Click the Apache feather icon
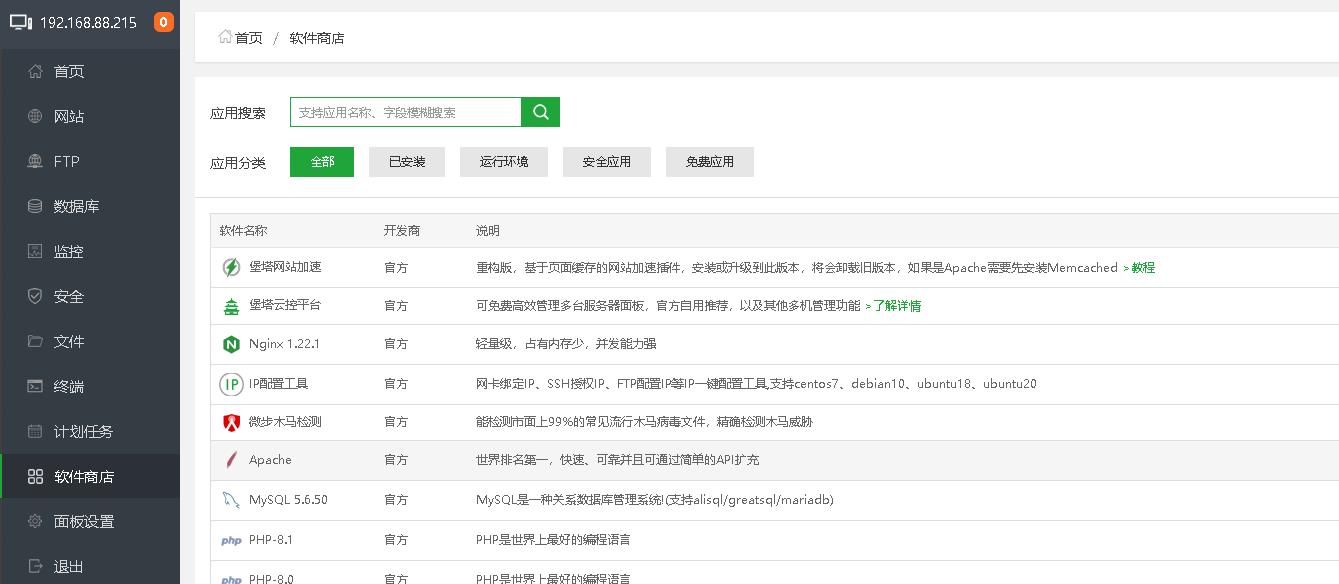Viewport: 1339px width, 584px height. [231, 460]
